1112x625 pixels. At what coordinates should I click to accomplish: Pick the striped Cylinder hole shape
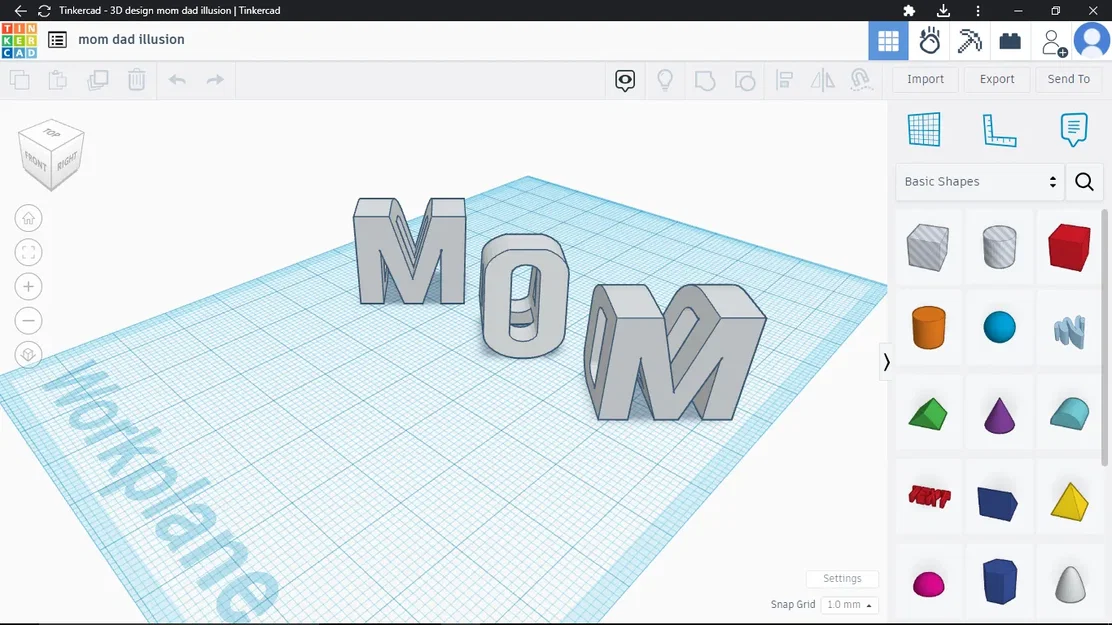point(999,247)
